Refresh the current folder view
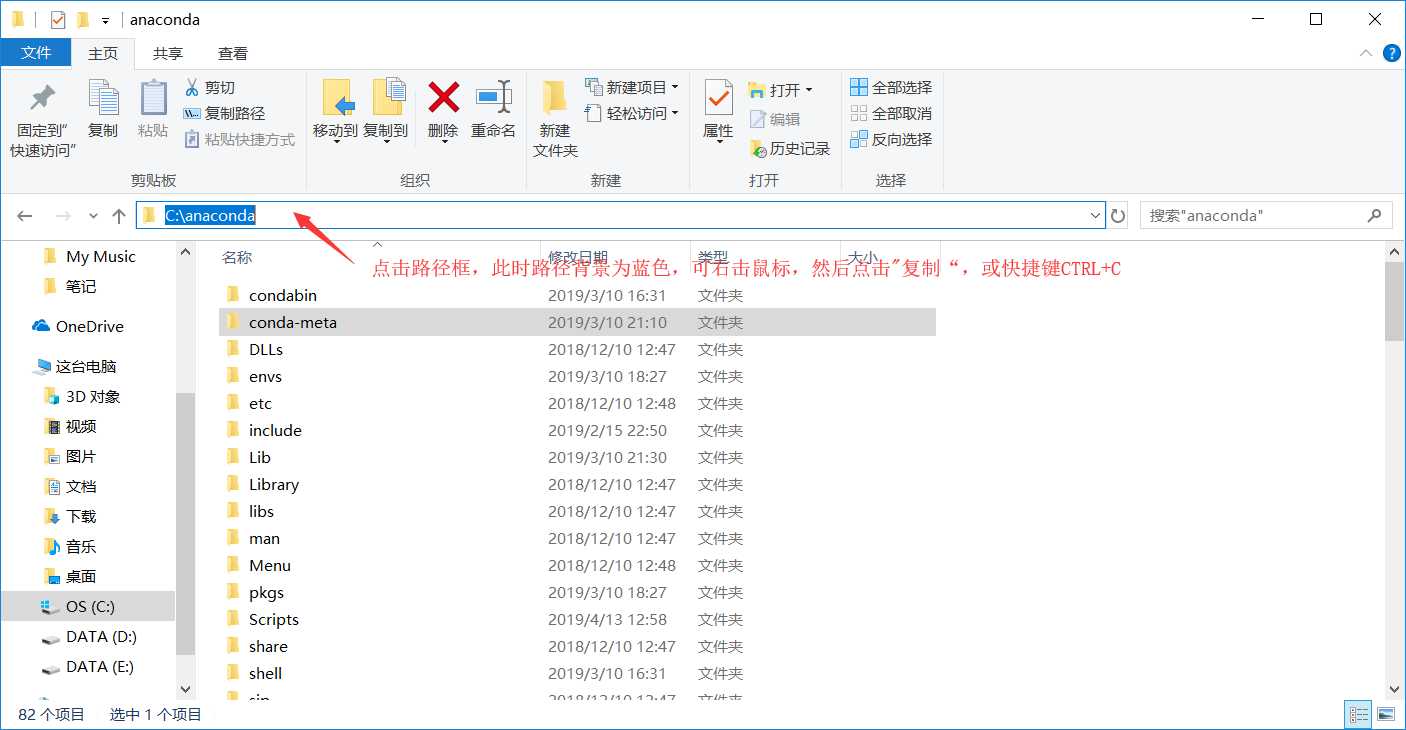1406x730 pixels. coord(1118,216)
